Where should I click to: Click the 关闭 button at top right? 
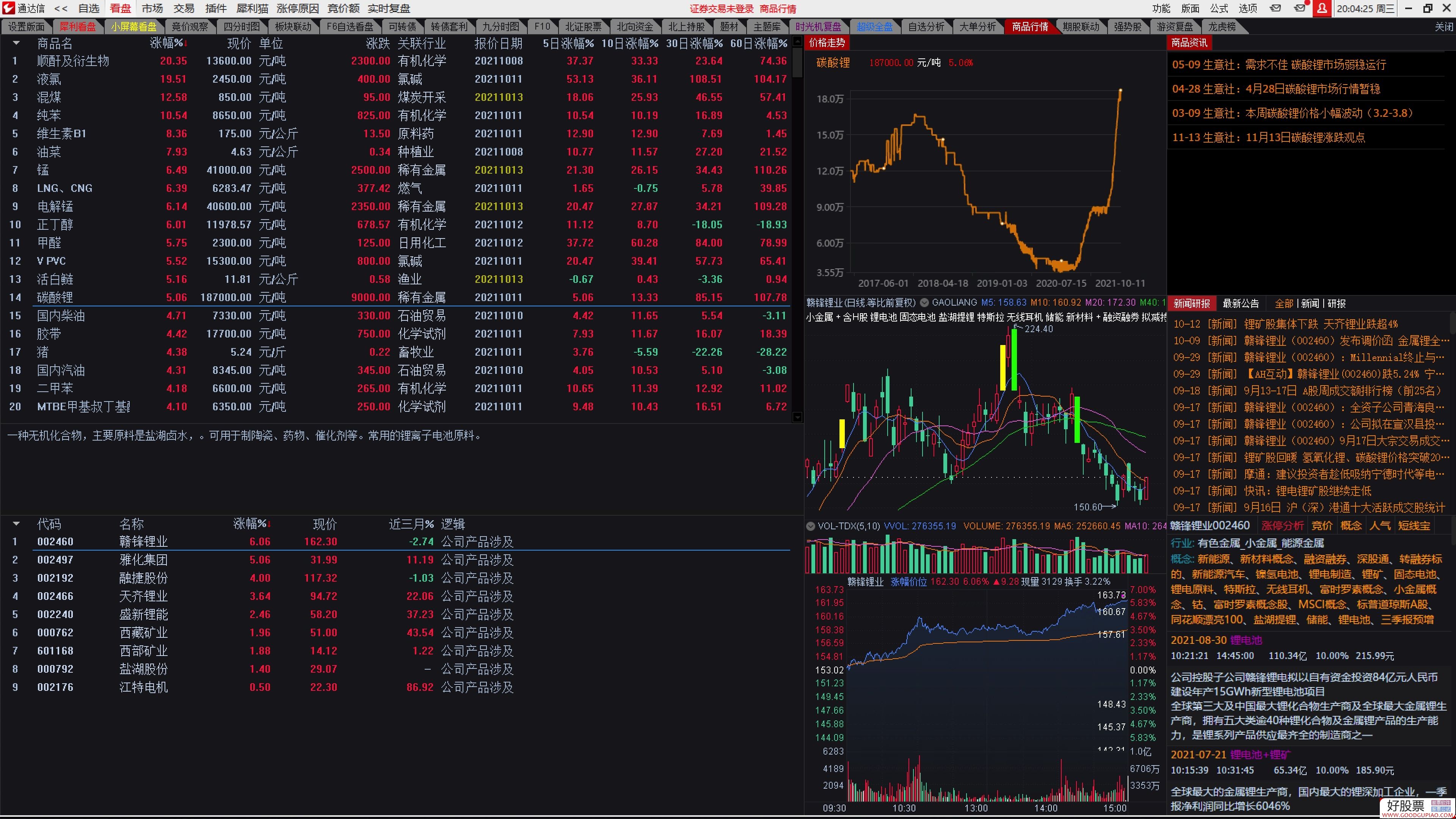[1443, 27]
